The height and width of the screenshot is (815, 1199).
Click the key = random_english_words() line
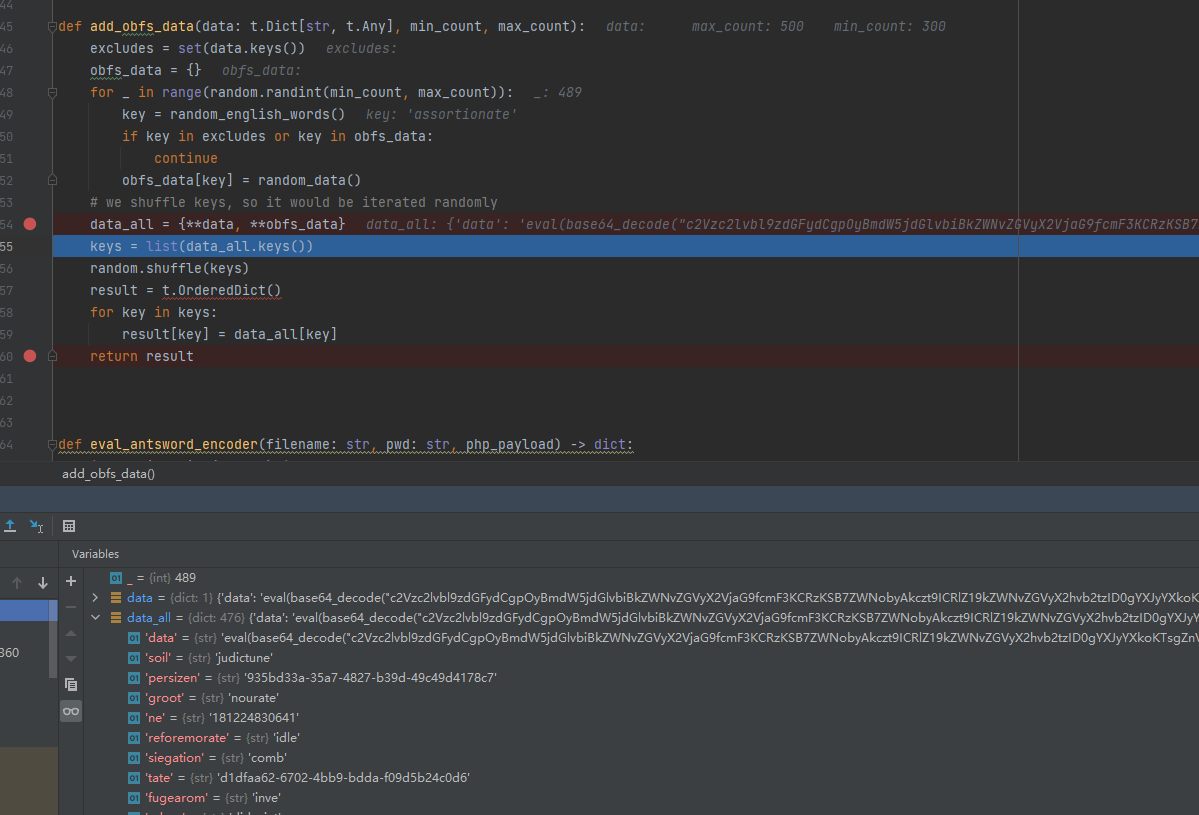[233, 115]
